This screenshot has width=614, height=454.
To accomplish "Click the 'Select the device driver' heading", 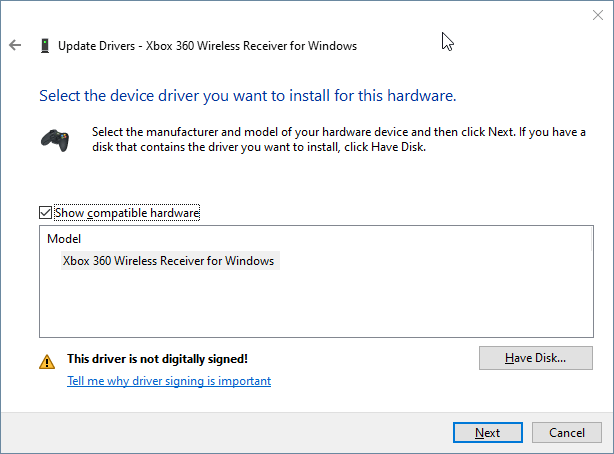I will coord(247,96).
